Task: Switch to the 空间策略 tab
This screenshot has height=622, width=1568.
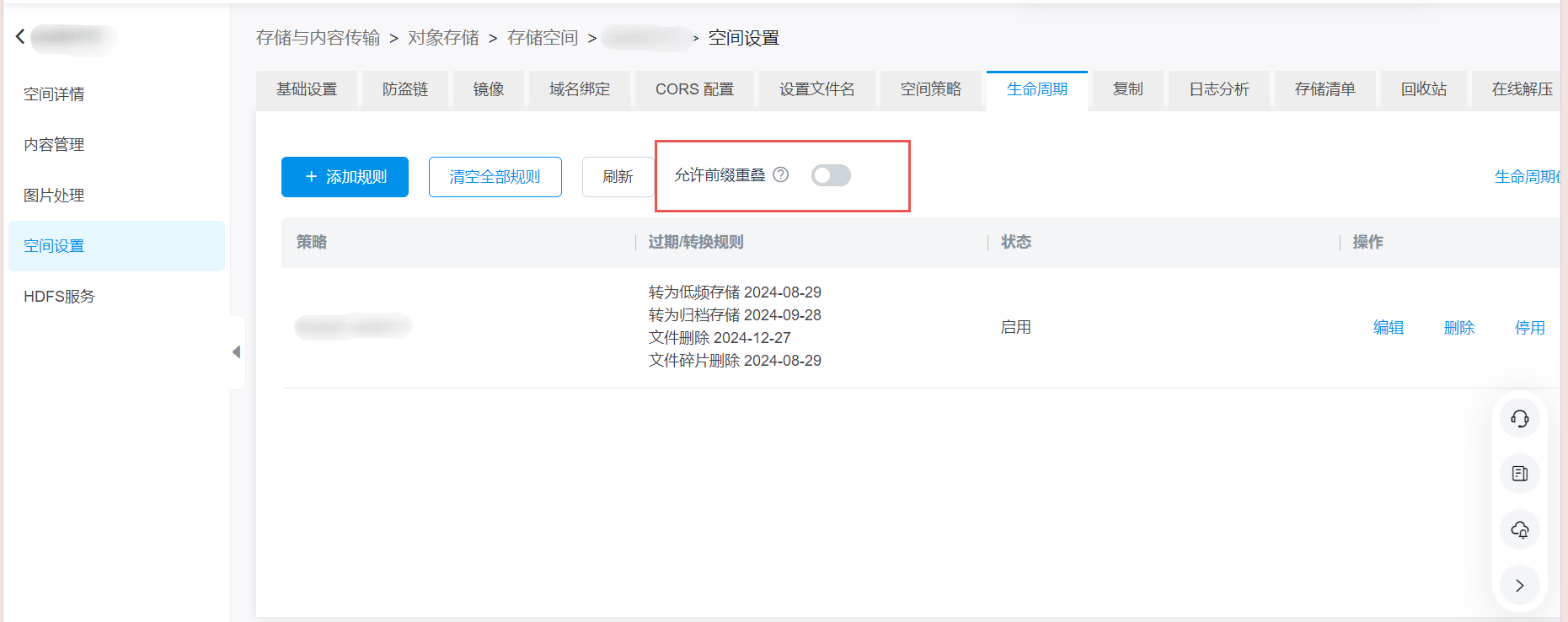Action: (x=931, y=89)
